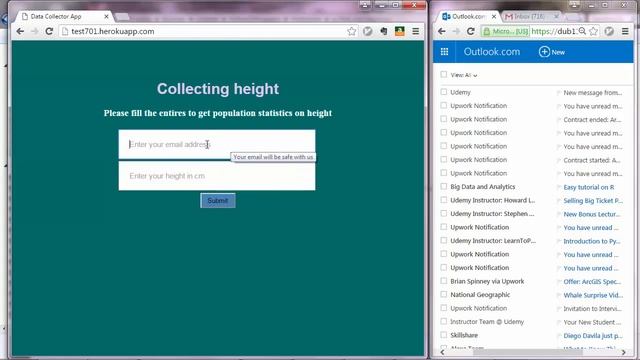The image size is (640, 360).
Task: Select the checkbox for Udemy Instructor: Howard L...
Action: coord(444,200)
